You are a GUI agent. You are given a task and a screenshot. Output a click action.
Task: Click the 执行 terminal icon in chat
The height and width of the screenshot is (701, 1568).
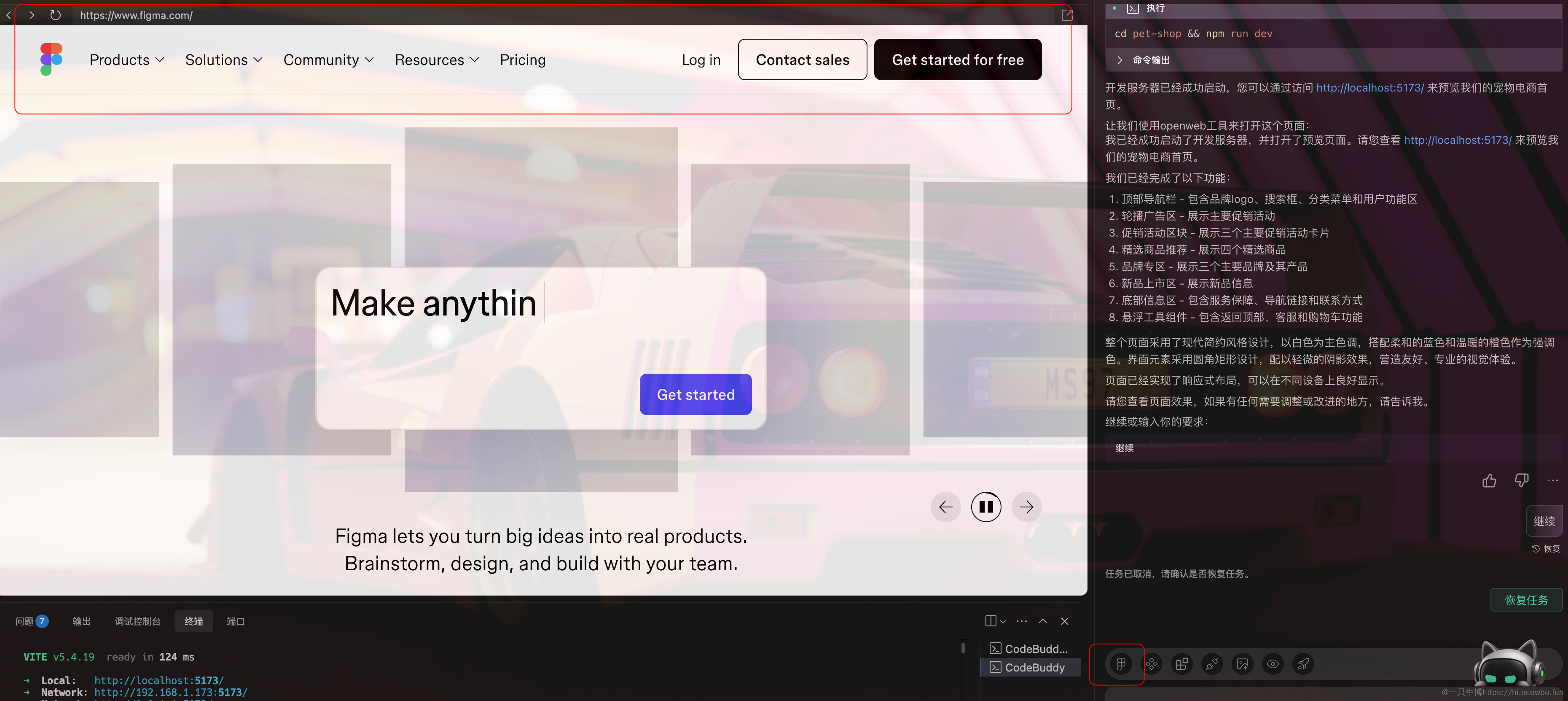pyautogui.click(x=1132, y=8)
